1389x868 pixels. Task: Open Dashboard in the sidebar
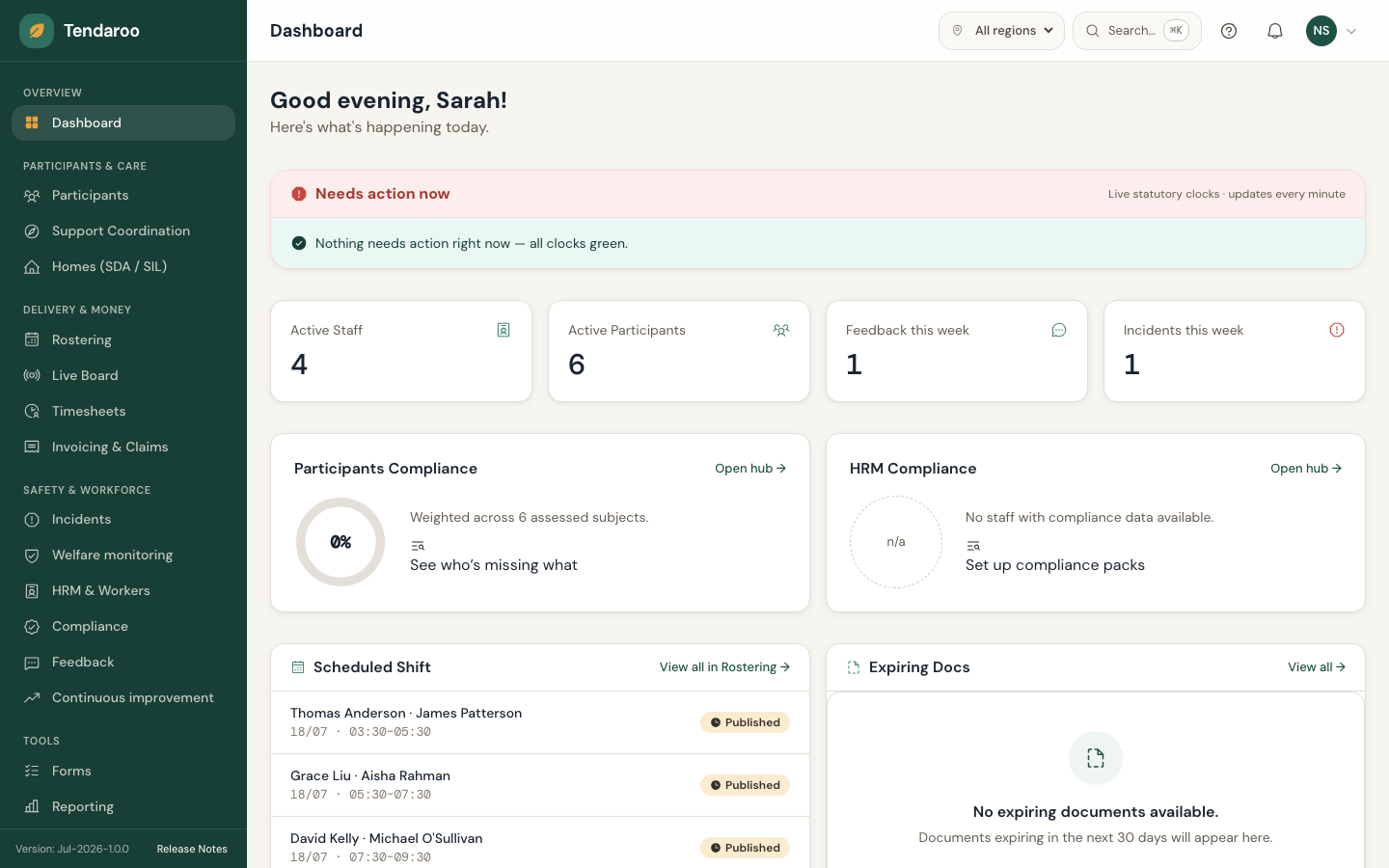click(x=123, y=122)
